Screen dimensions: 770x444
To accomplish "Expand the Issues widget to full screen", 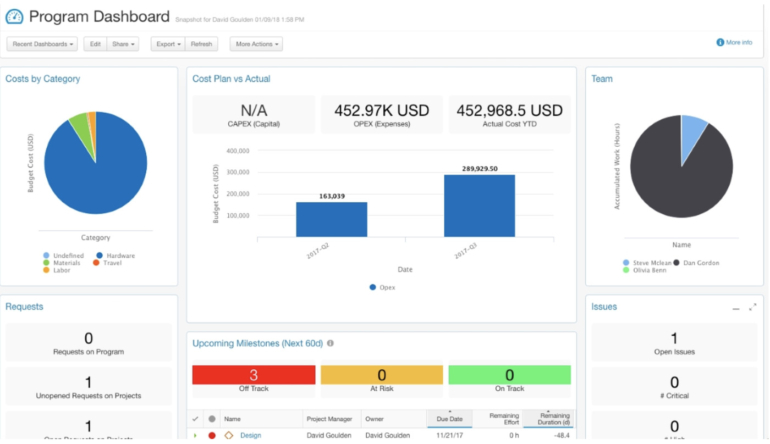I will pyautogui.click(x=752, y=308).
